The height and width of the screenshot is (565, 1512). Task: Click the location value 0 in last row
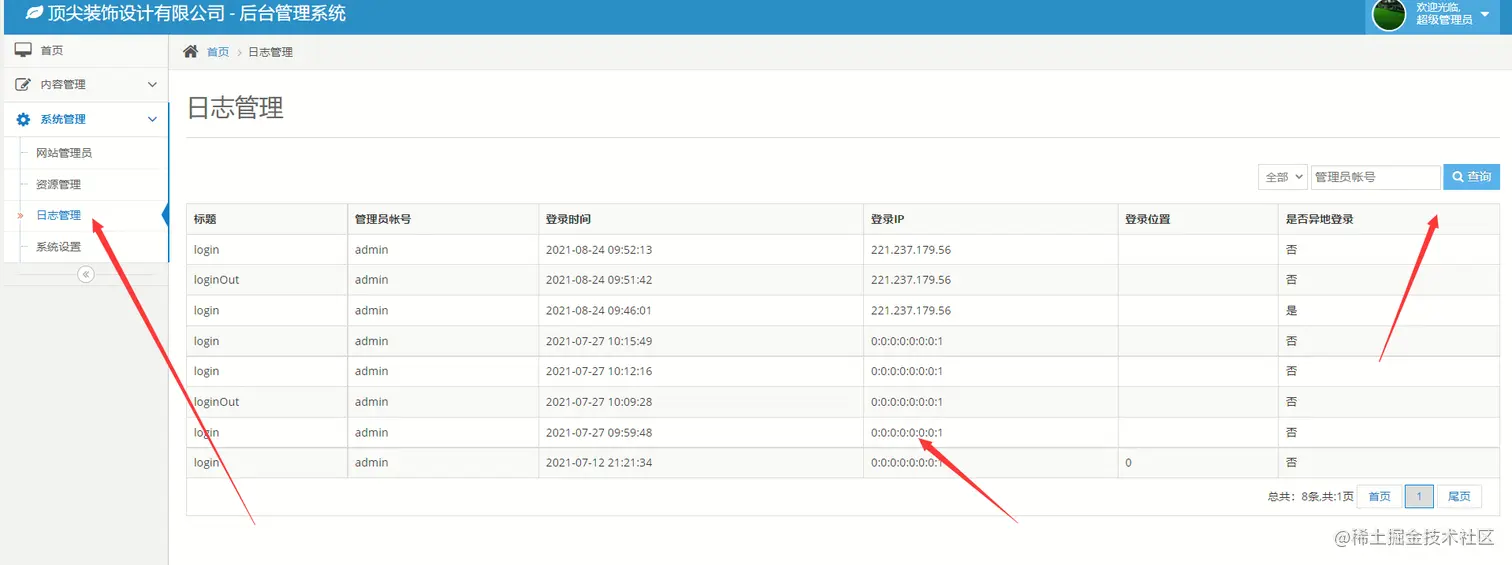point(1128,463)
